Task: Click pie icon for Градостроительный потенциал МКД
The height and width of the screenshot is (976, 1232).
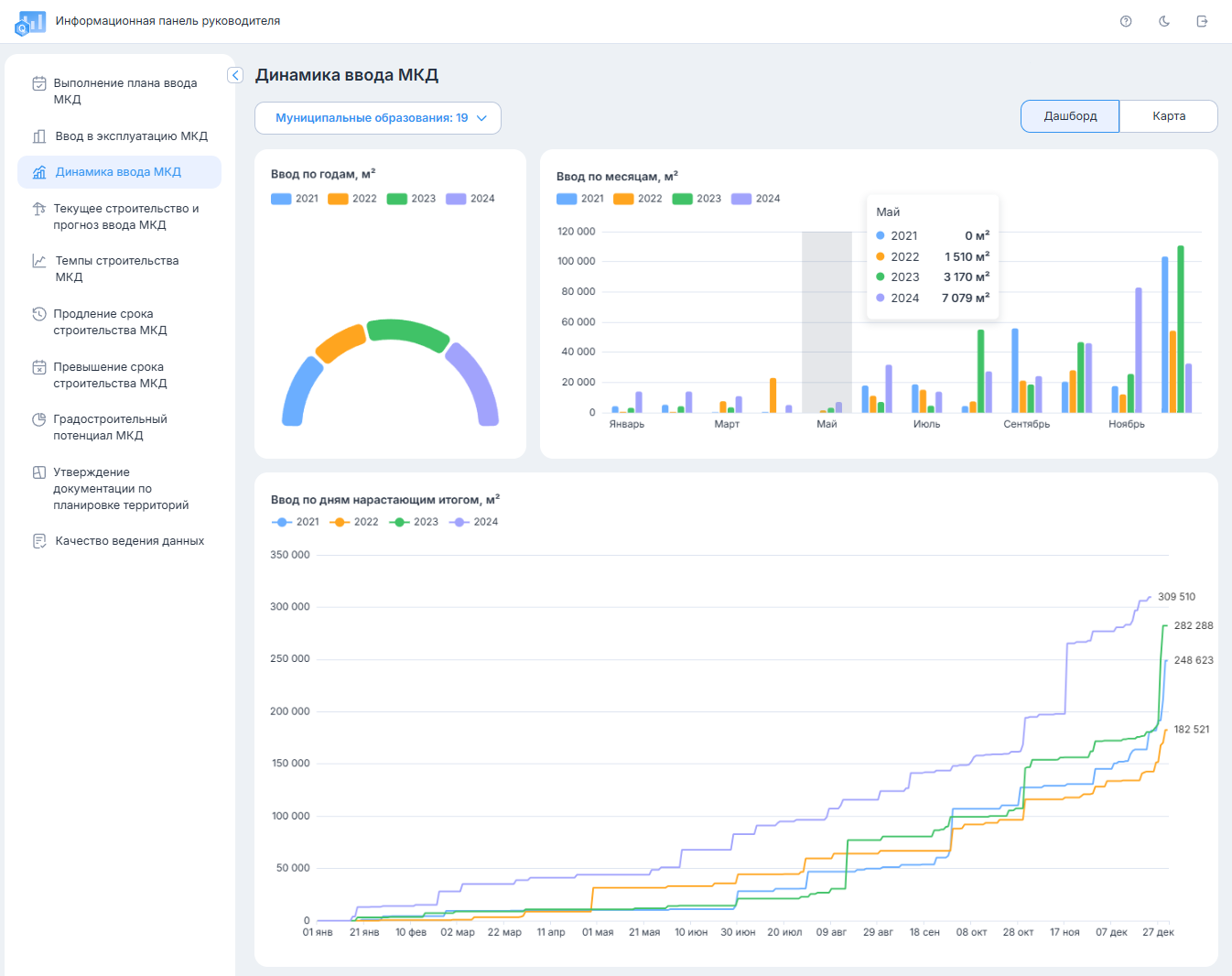Action: pos(39,419)
